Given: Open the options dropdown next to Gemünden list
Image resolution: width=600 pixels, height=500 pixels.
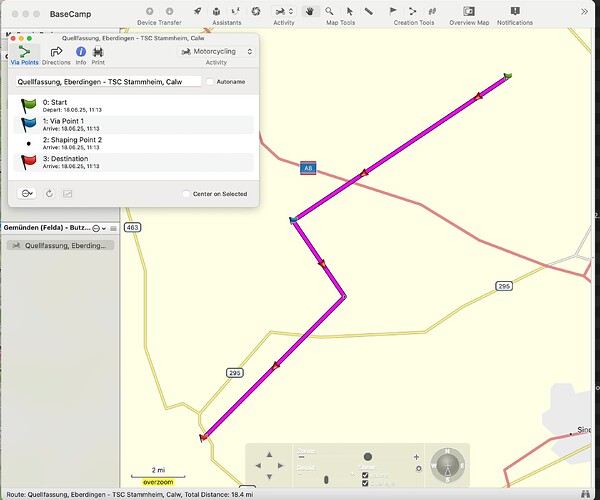Looking at the screenshot, I should [99, 228].
